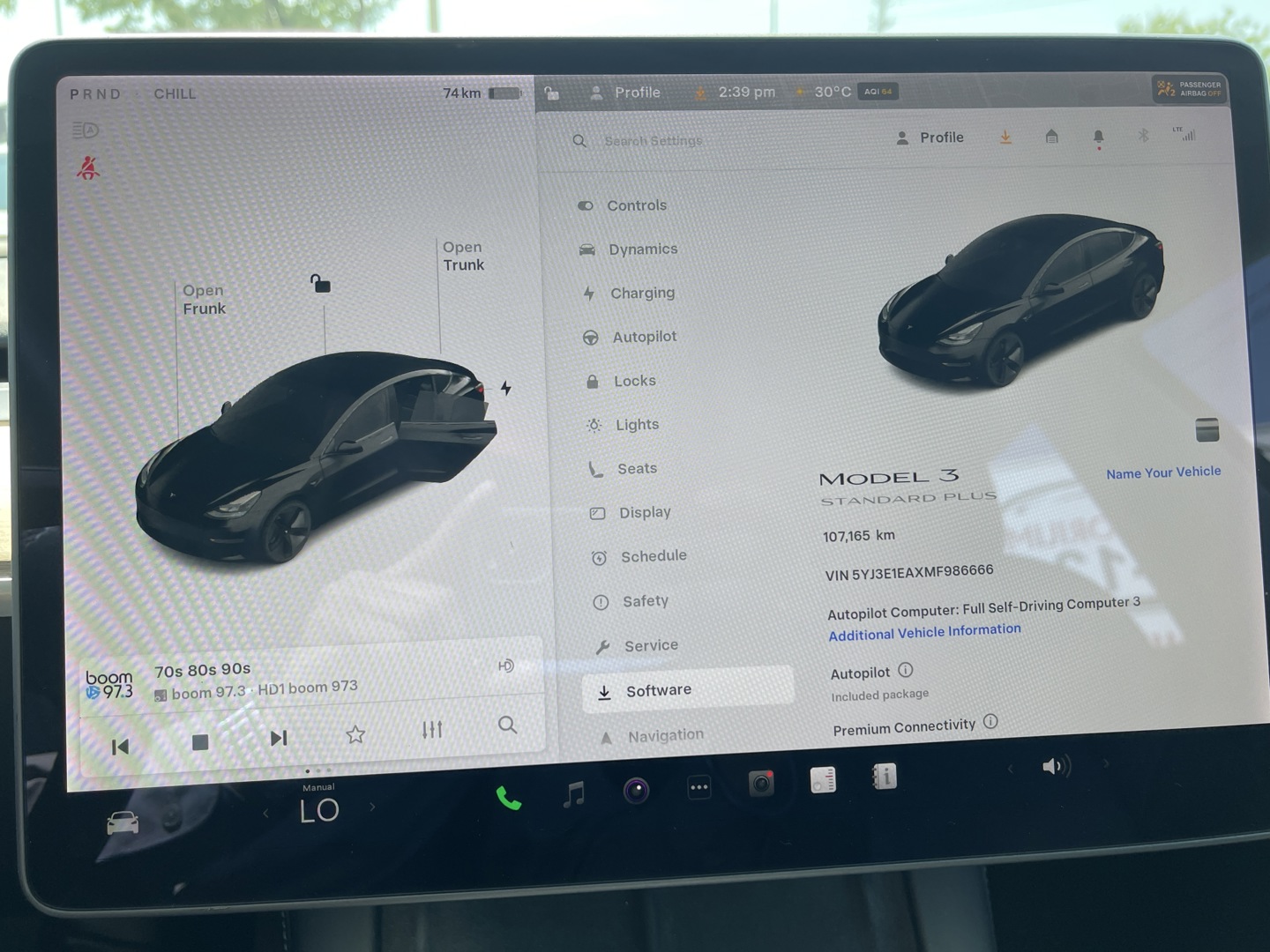Open the notifications bell
The width and height of the screenshot is (1270, 952).
click(1098, 138)
